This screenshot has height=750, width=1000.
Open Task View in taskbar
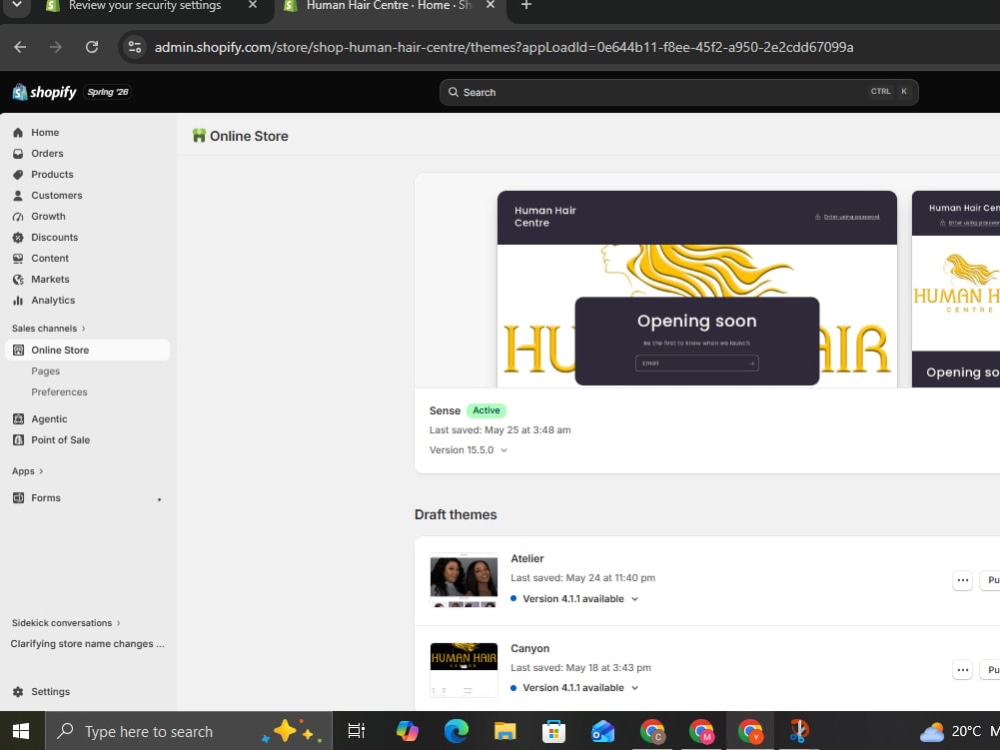tap(357, 731)
